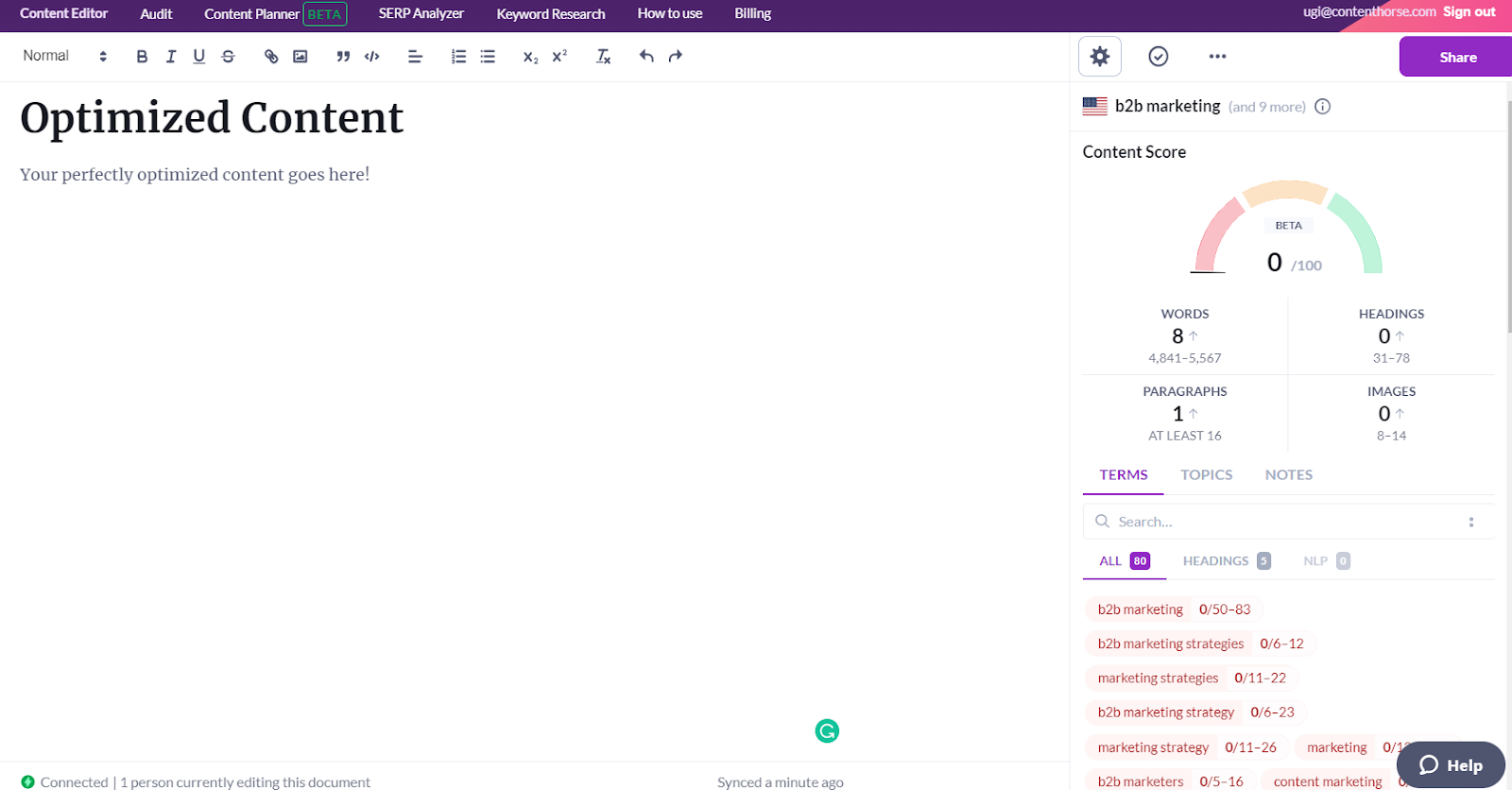
Task: Click the 'content marketing' term chip
Action: 1328,781
